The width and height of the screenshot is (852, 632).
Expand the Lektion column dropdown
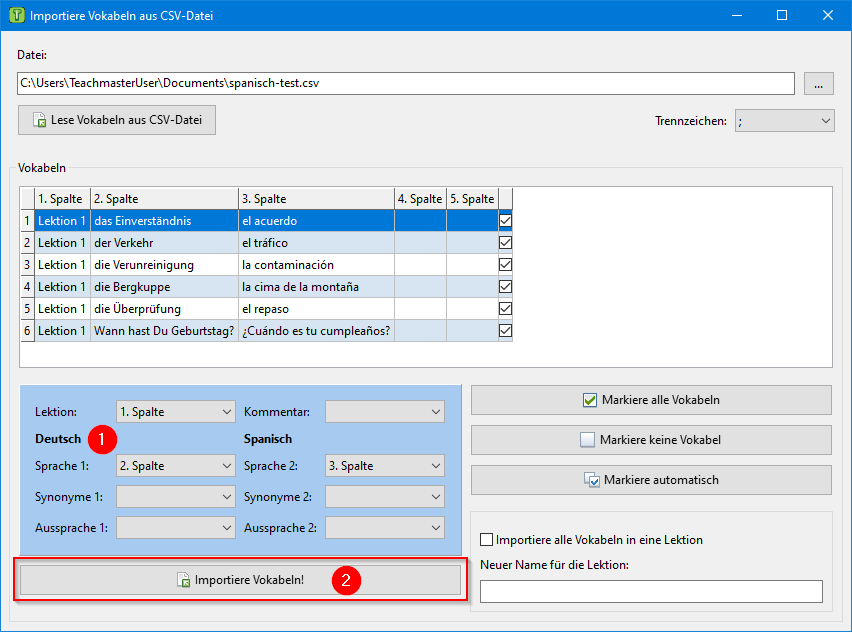point(176,412)
